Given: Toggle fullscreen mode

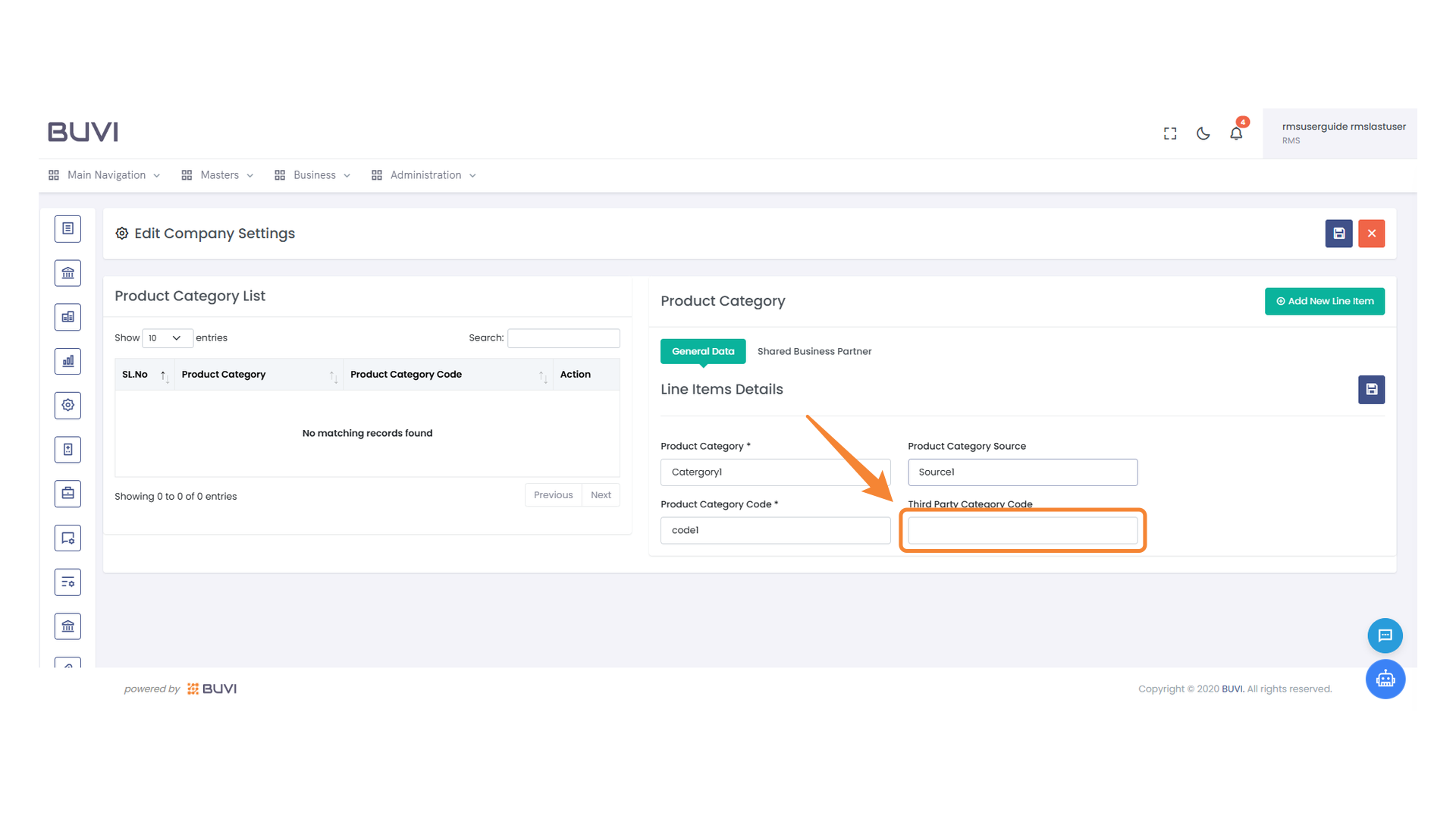Looking at the screenshot, I should 1169,133.
